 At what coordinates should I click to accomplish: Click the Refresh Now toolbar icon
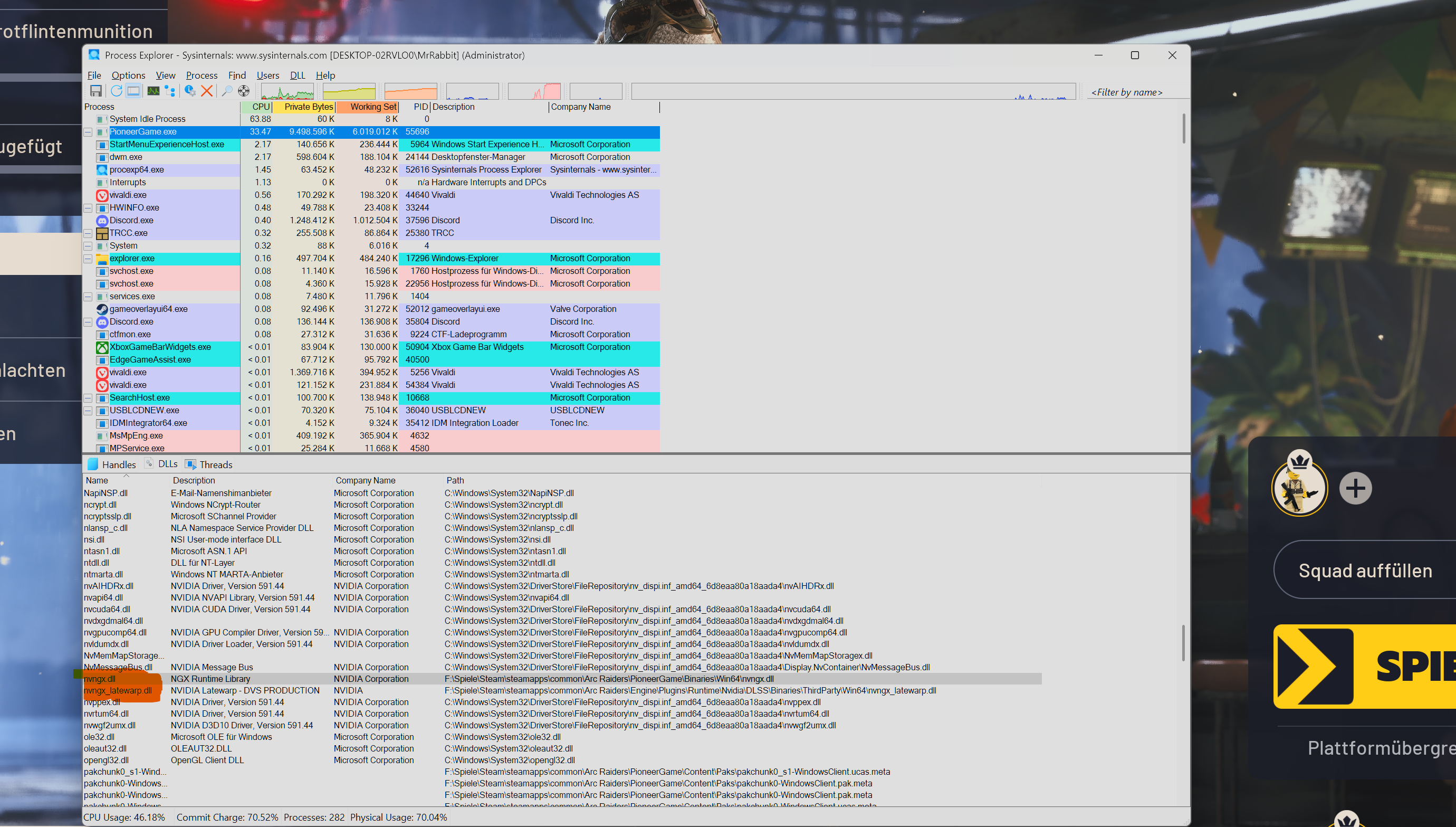click(x=117, y=91)
